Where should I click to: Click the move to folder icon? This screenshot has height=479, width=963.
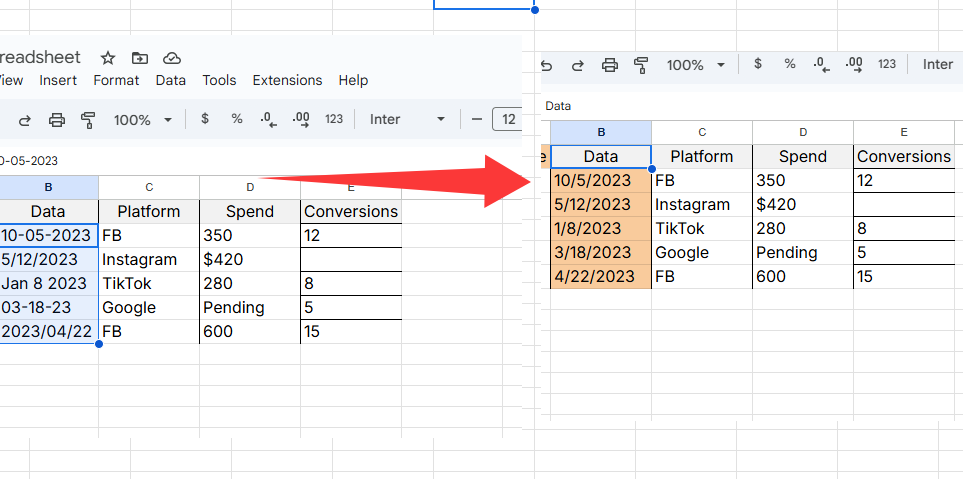(139, 58)
